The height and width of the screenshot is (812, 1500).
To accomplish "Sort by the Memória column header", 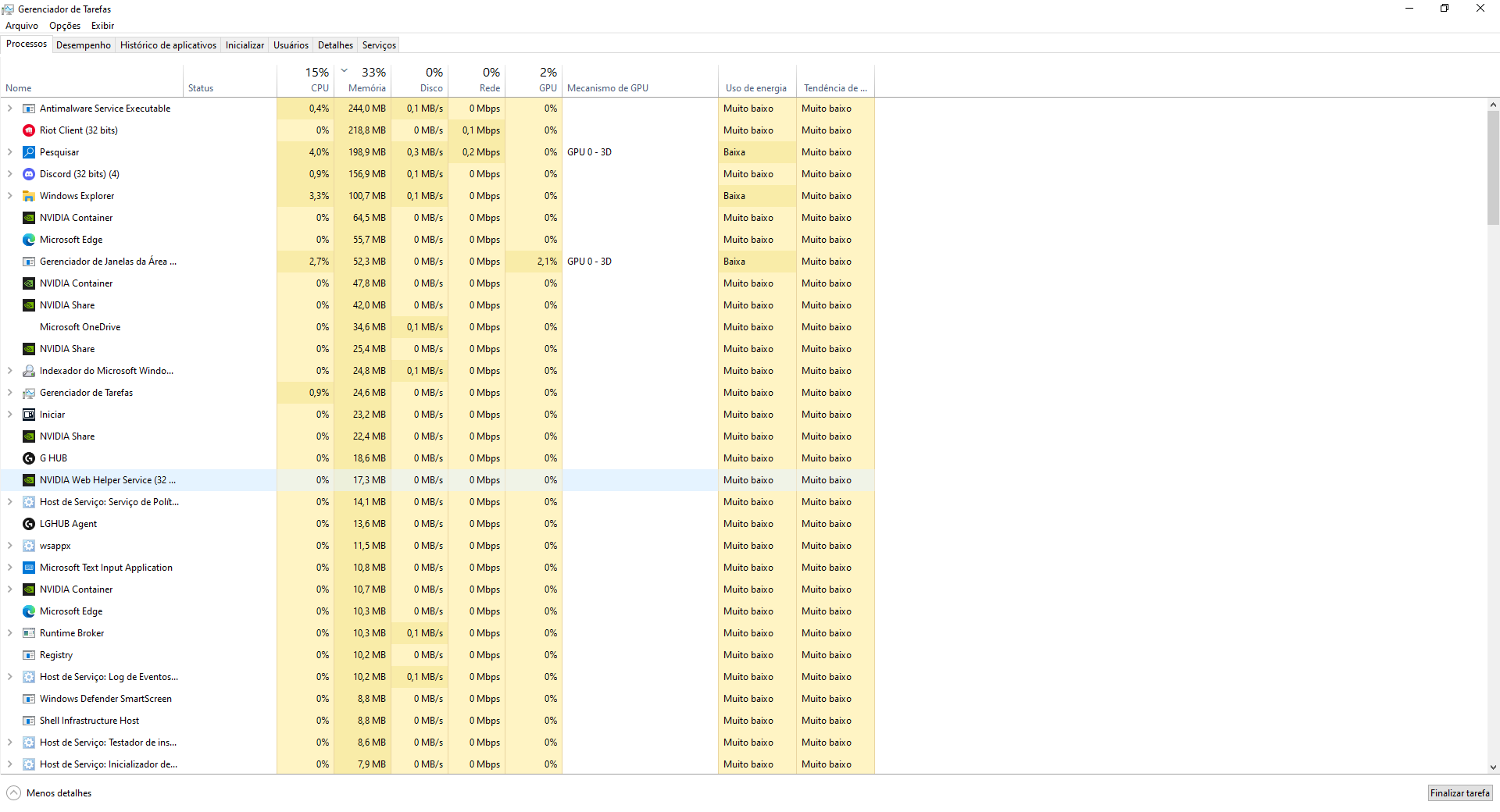I will [x=362, y=80].
